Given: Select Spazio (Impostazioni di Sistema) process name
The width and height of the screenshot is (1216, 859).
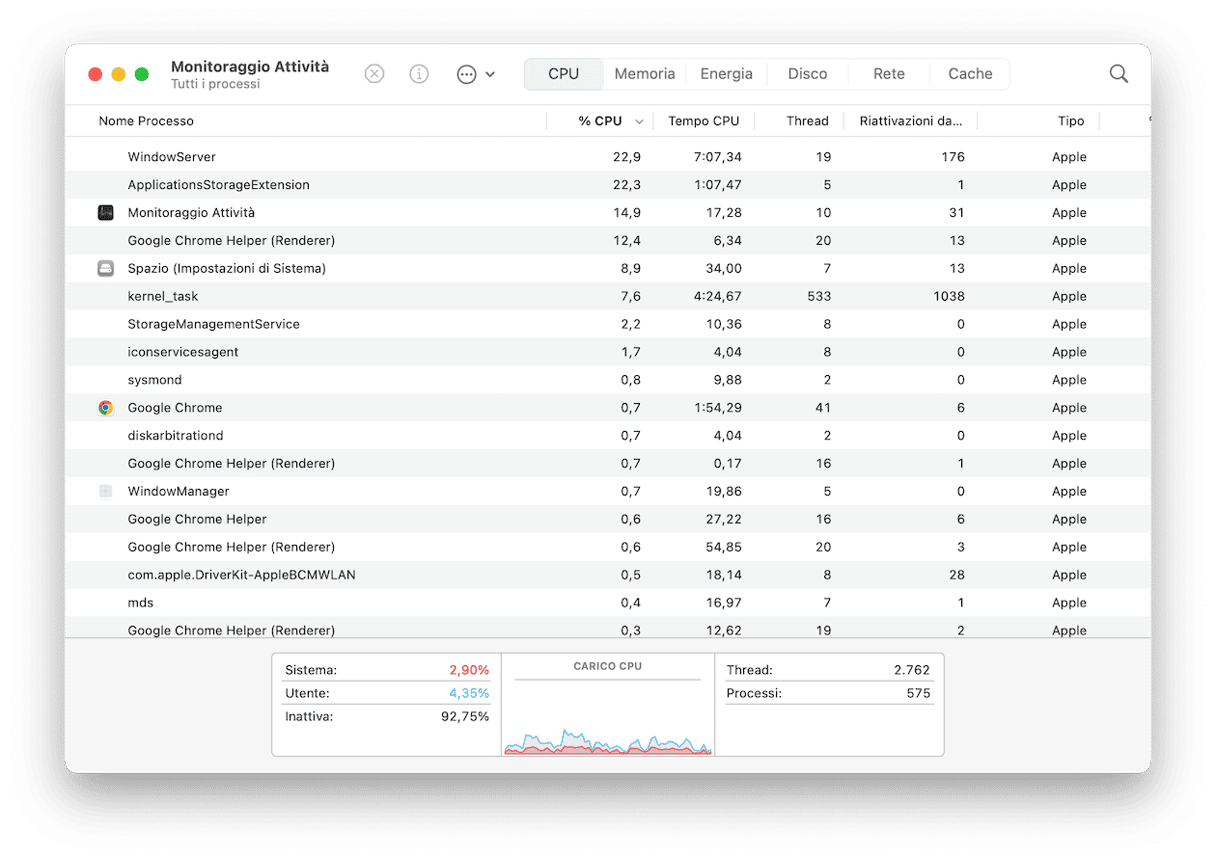Looking at the screenshot, I should tap(227, 269).
